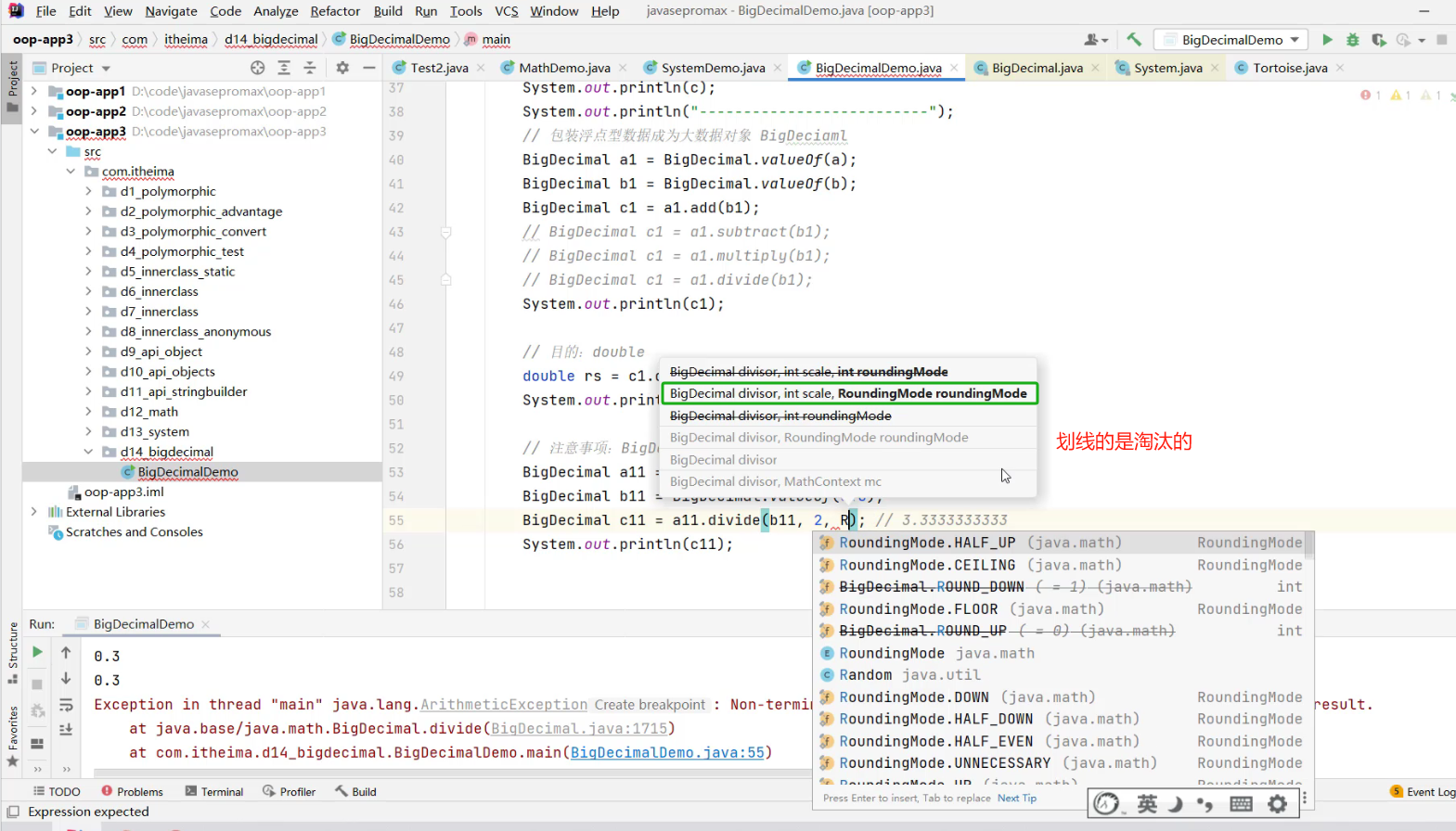This screenshot has width=1456, height=831.
Task: Select BigDecimalDemo class in project tree
Action: click(187, 471)
